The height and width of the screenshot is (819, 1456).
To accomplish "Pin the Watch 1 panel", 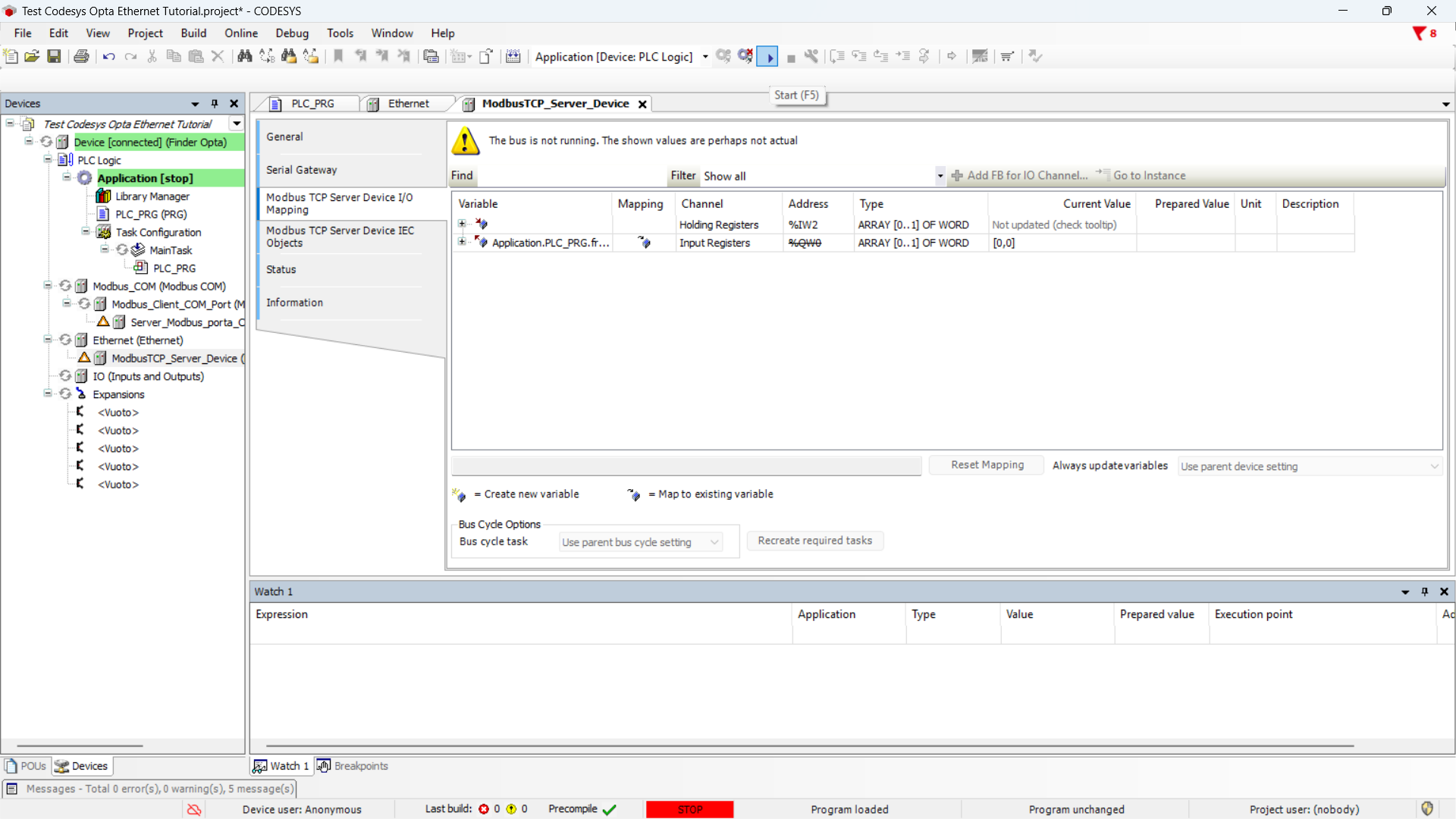I will click(x=1424, y=591).
